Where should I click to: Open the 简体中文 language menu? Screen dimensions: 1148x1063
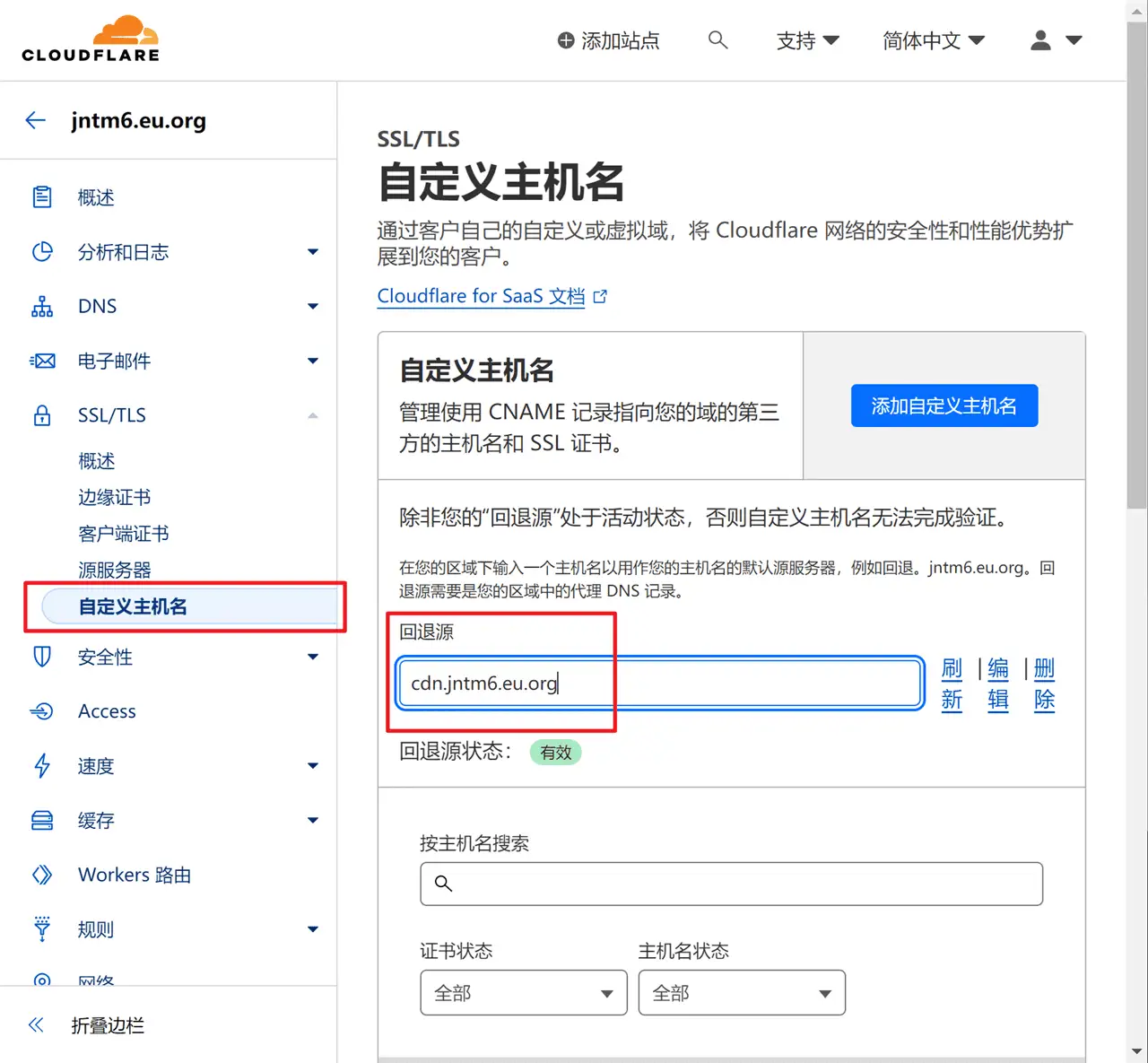tap(933, 40)
